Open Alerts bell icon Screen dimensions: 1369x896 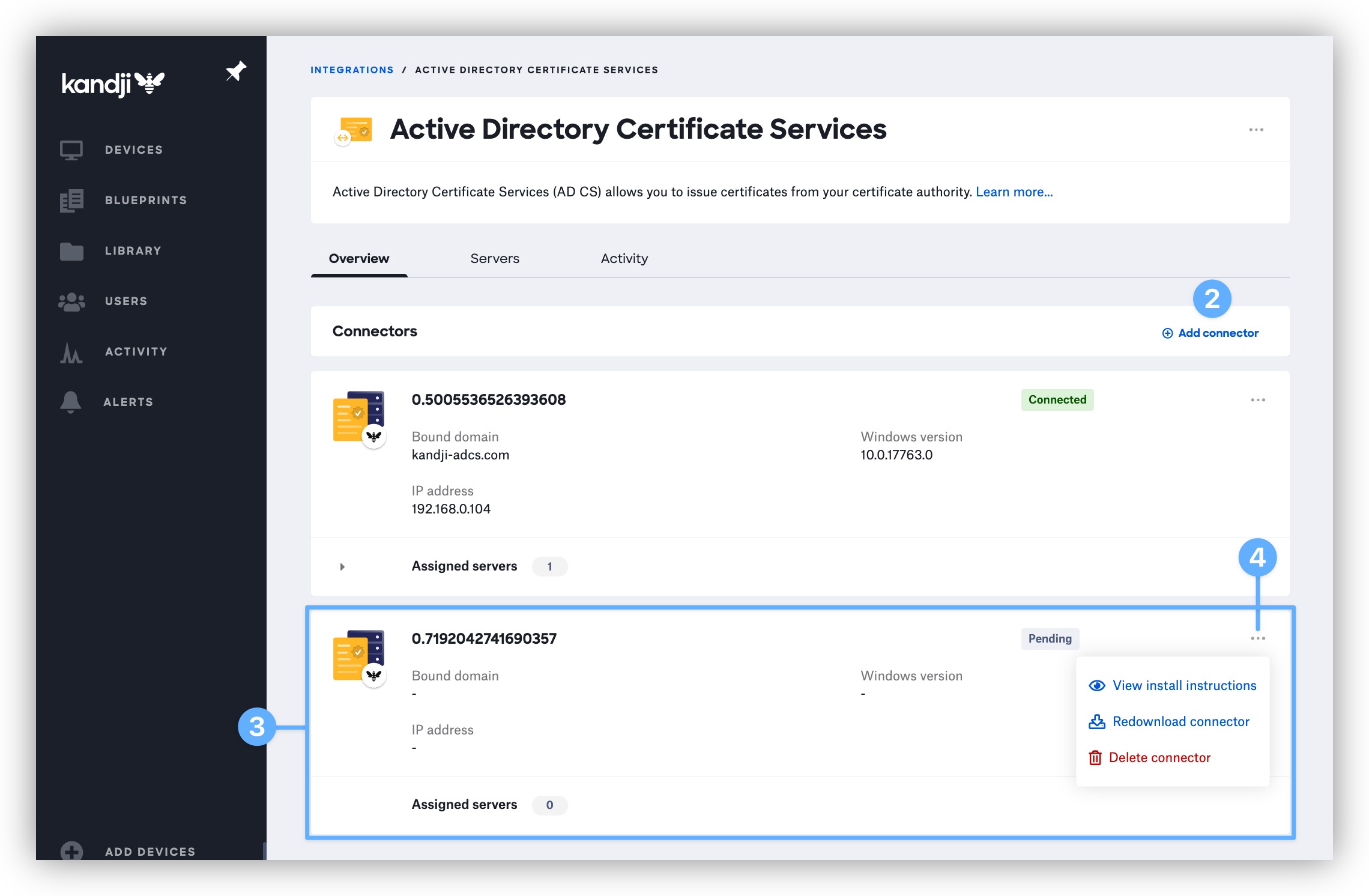(x=71, y=402)
